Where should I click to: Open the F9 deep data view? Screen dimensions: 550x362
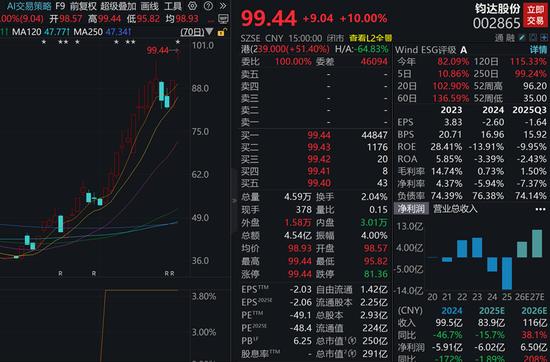60,6
